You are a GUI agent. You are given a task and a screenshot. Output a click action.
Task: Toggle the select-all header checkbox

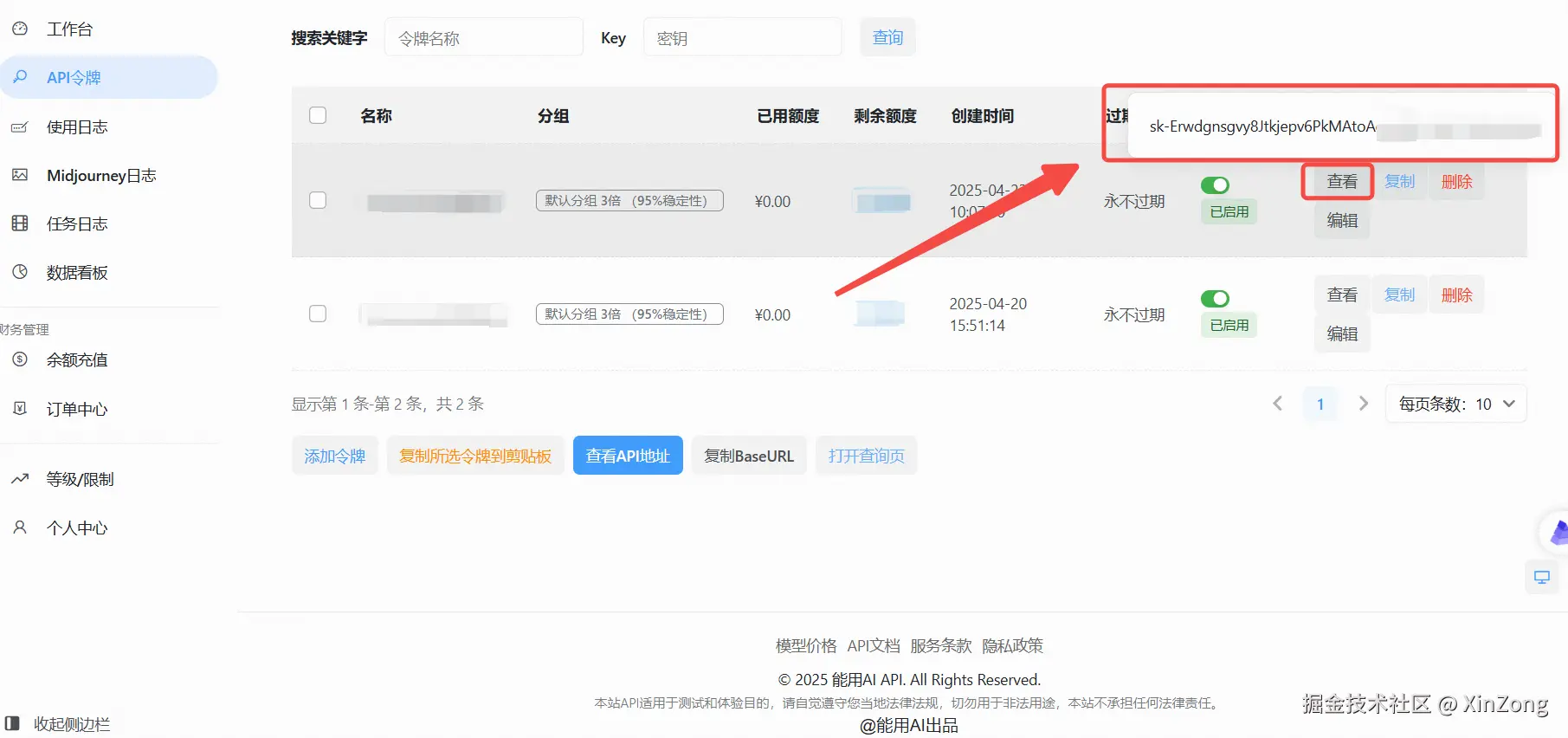click(318, 115)
